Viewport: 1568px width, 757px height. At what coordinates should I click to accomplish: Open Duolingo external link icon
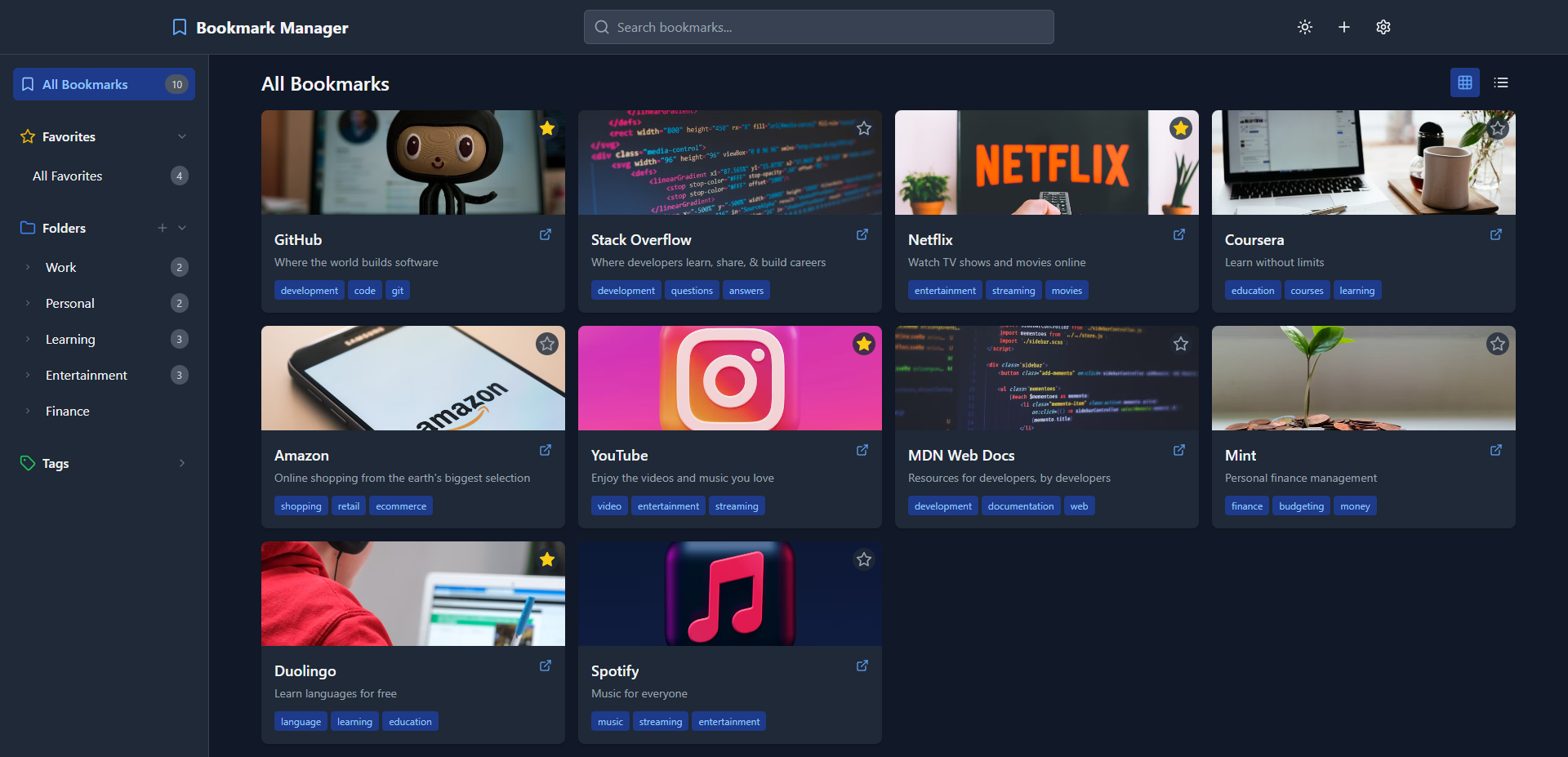(546, 666)
